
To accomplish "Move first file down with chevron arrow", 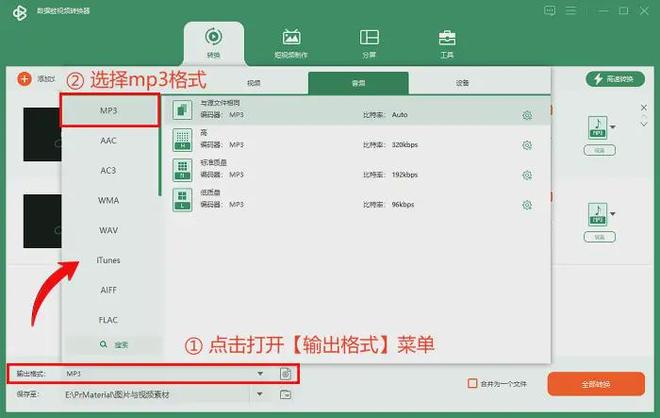I will pos(644,125).
